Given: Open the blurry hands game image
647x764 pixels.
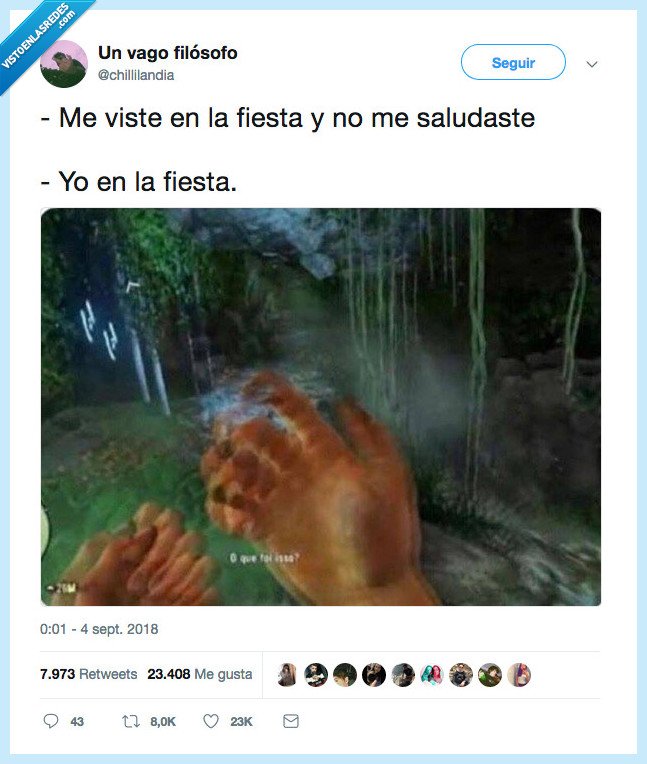Looking at the screenshot, I should point(321,407).
